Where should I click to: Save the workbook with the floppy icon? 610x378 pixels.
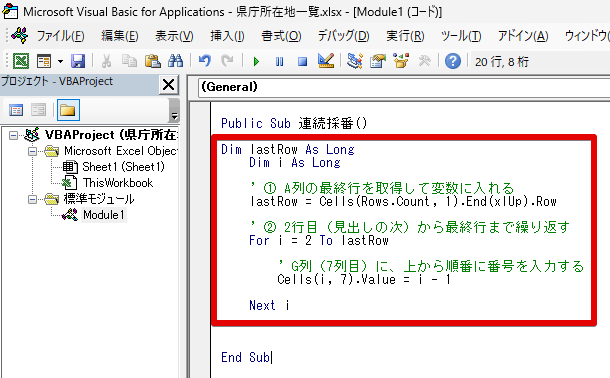[x=78, y=61]
